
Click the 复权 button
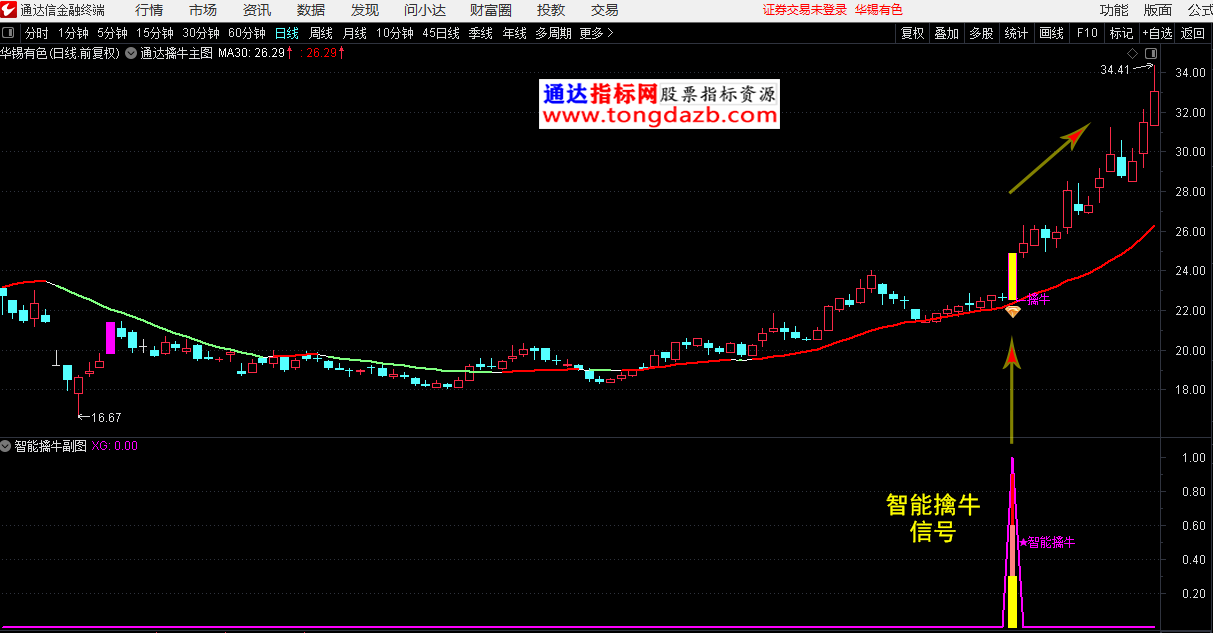912,33
